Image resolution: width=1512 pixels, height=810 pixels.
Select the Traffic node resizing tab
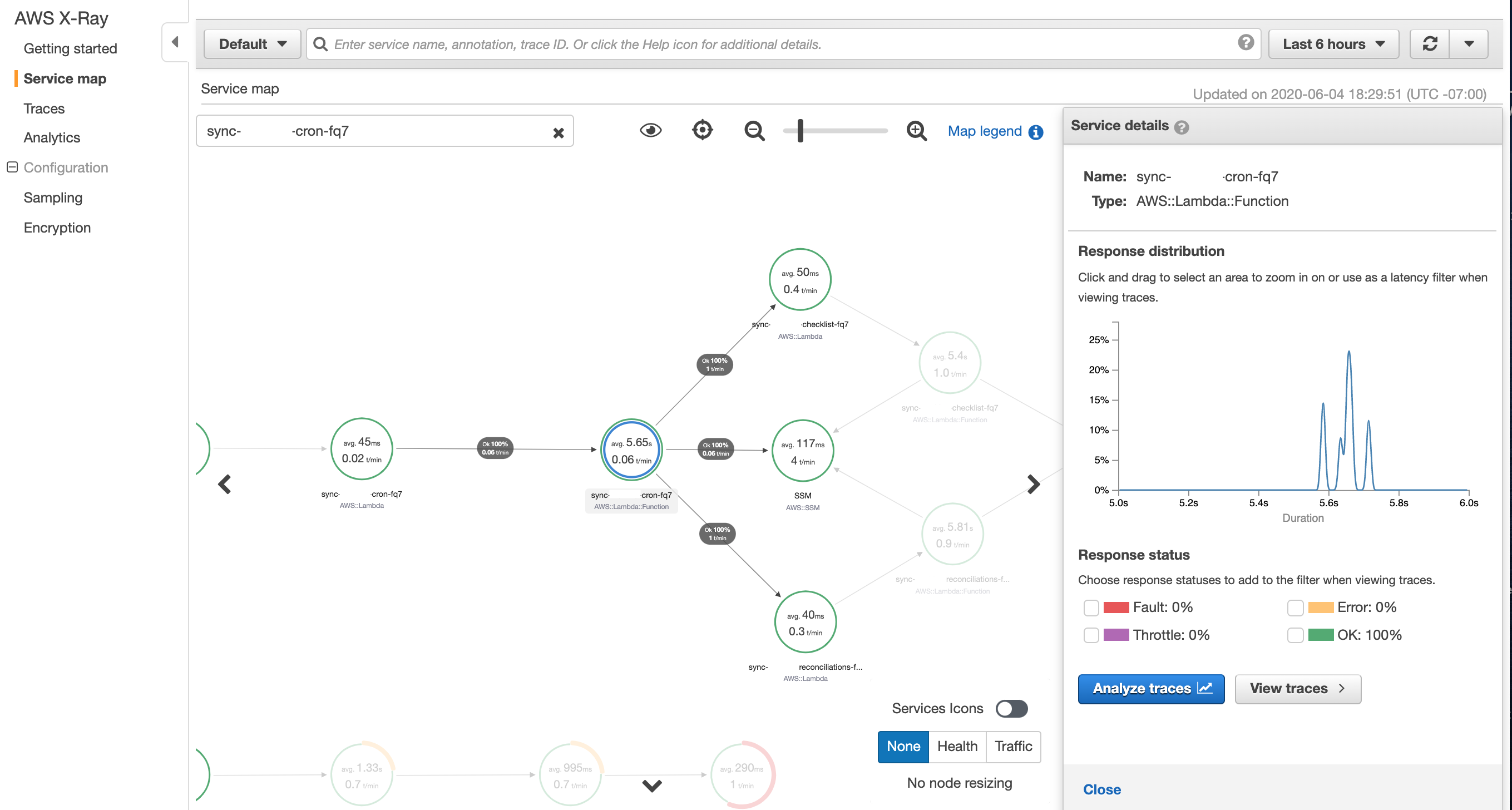coord(1013,746)
